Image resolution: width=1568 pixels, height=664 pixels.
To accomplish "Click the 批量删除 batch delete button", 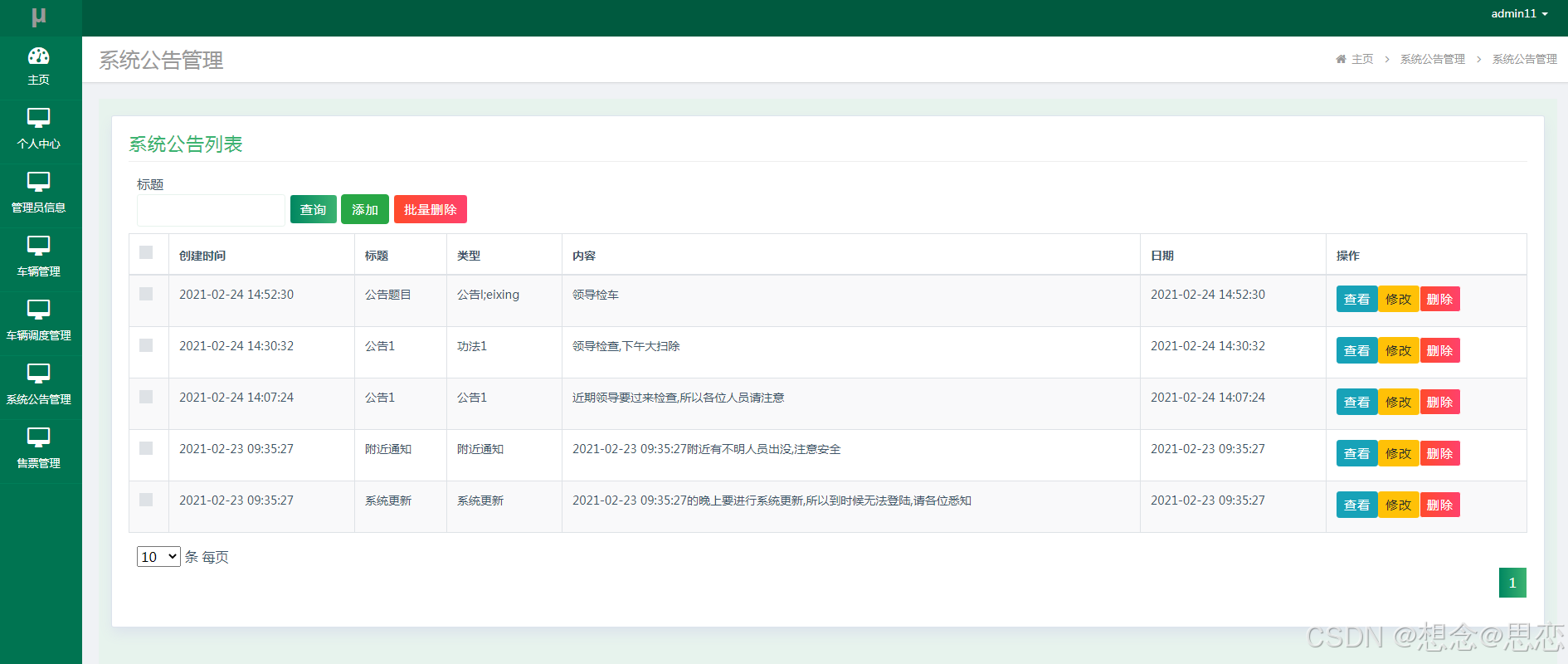I will click(431, 209).
